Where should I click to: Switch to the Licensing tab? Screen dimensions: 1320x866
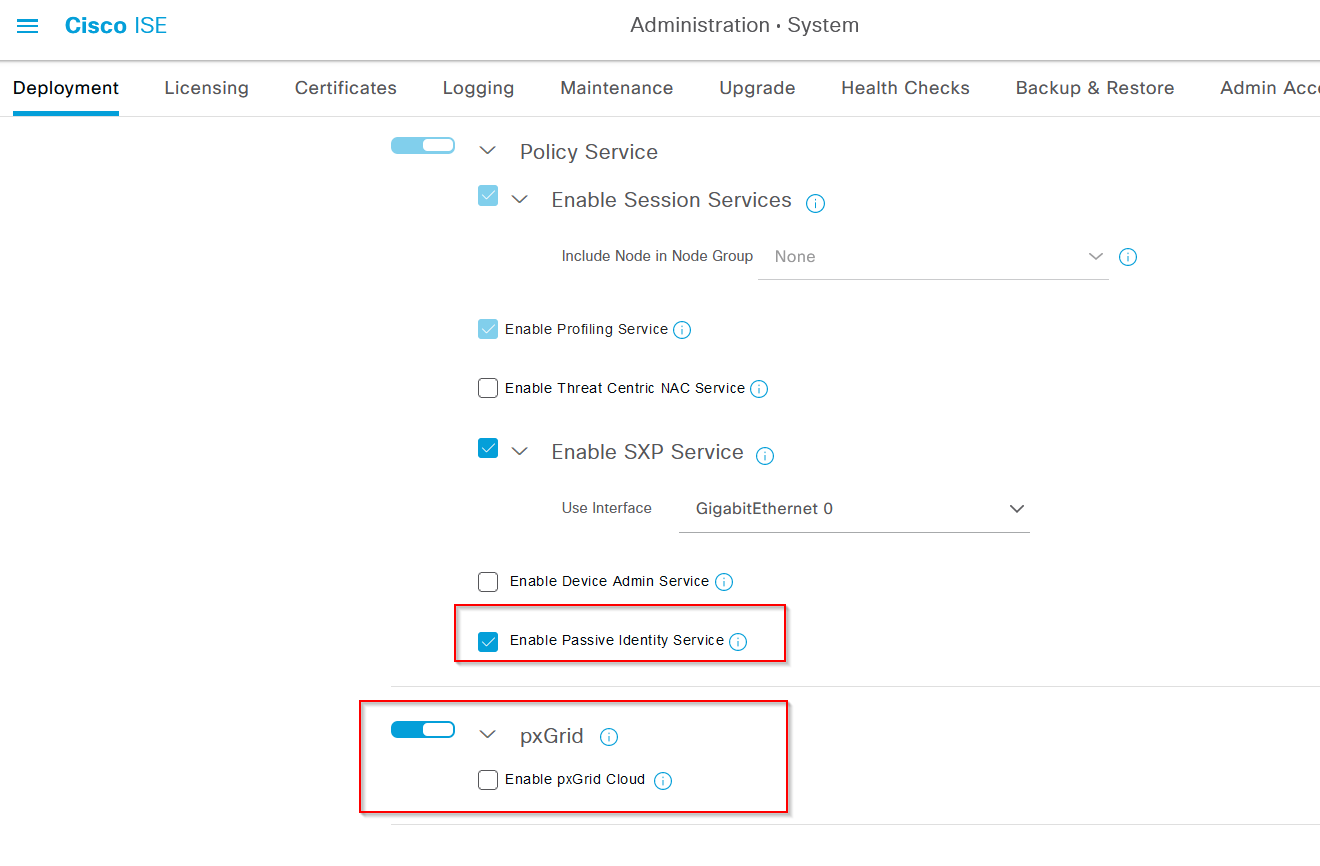click(x=206, y=88)
